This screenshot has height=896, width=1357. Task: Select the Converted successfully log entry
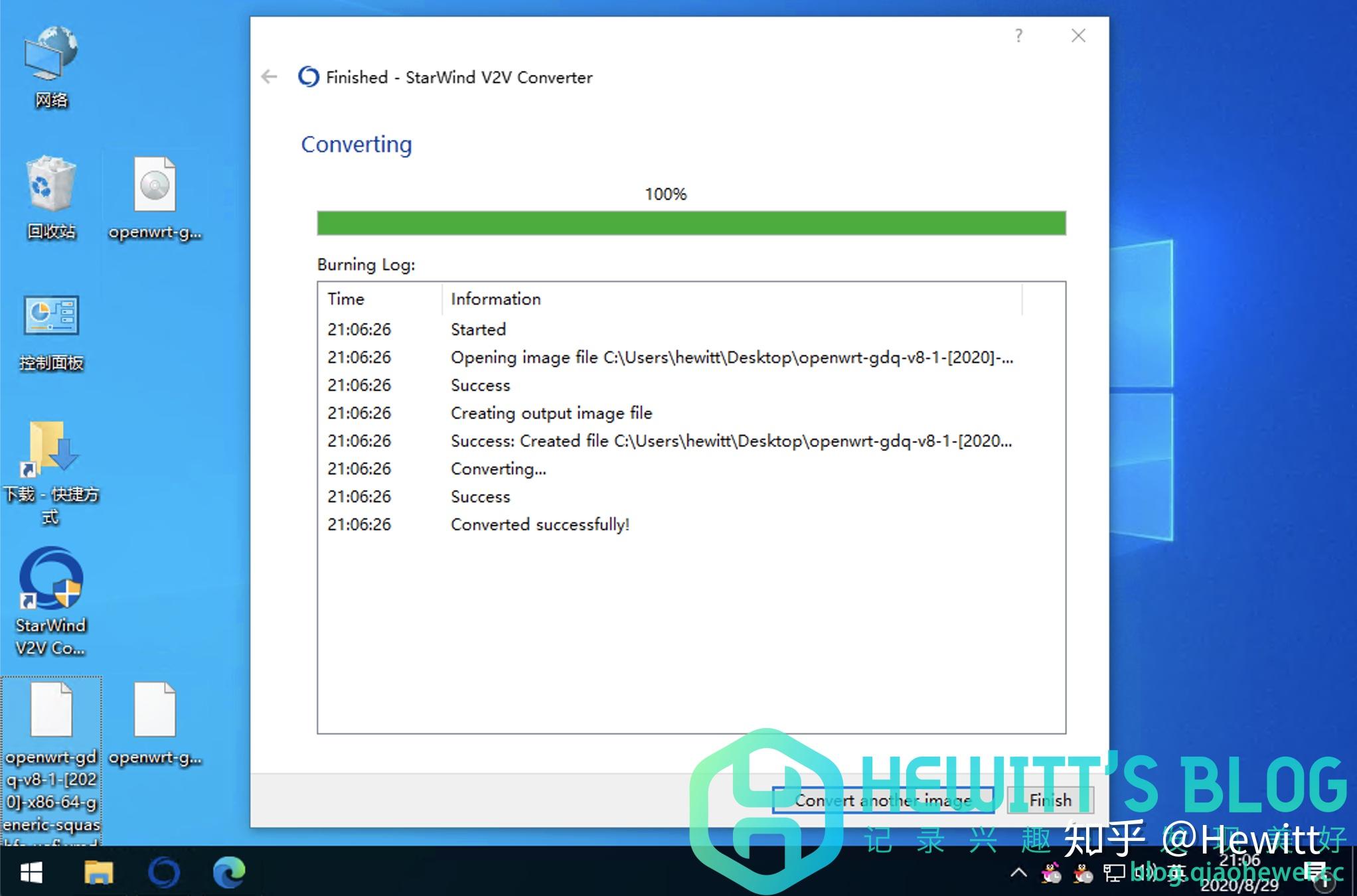(x=540, y=524)
